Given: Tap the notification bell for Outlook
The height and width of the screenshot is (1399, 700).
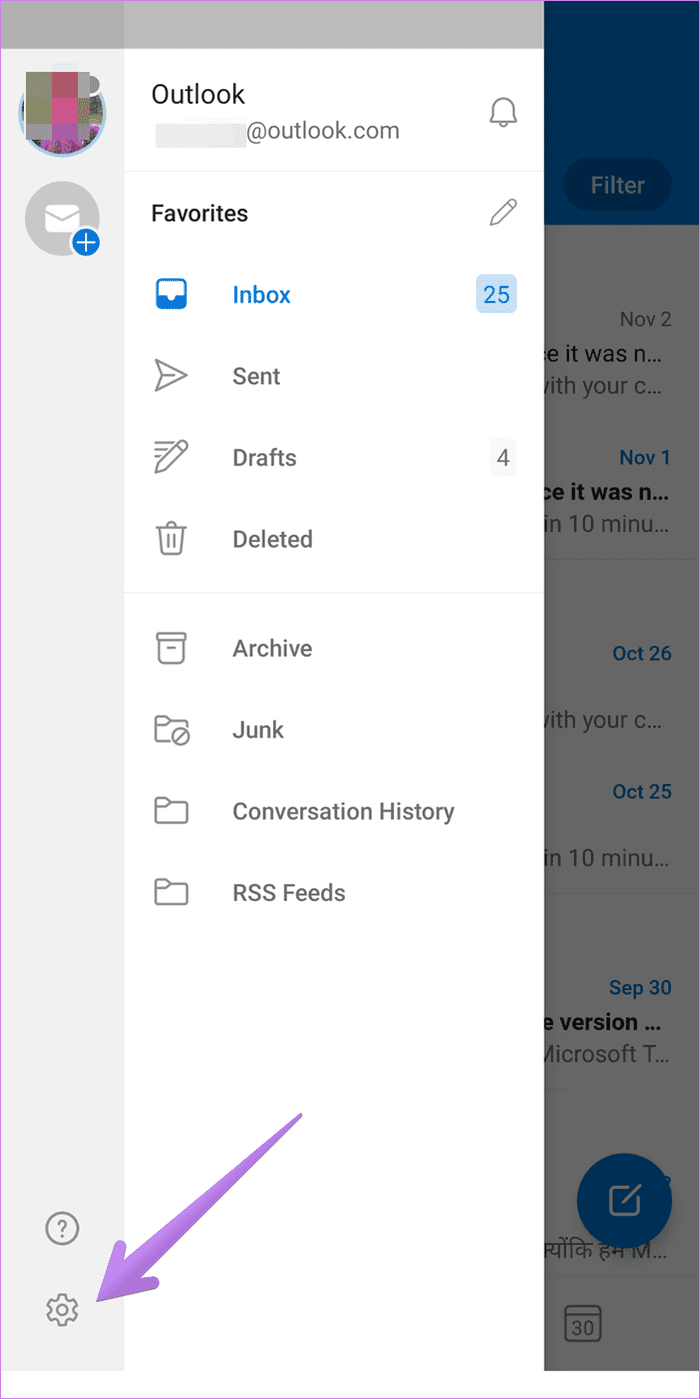Looking at the screenshot, I should click(x=503, y=112).
